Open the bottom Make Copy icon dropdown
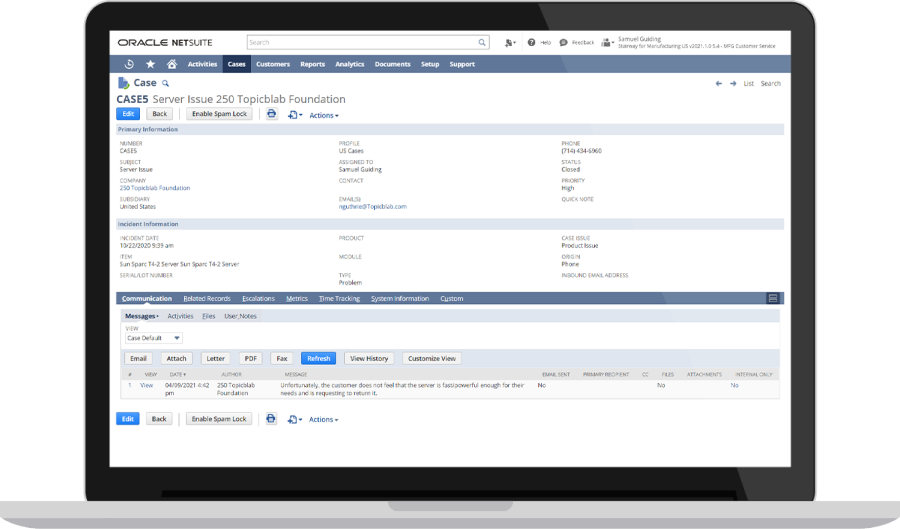 [x=294, y=419]
